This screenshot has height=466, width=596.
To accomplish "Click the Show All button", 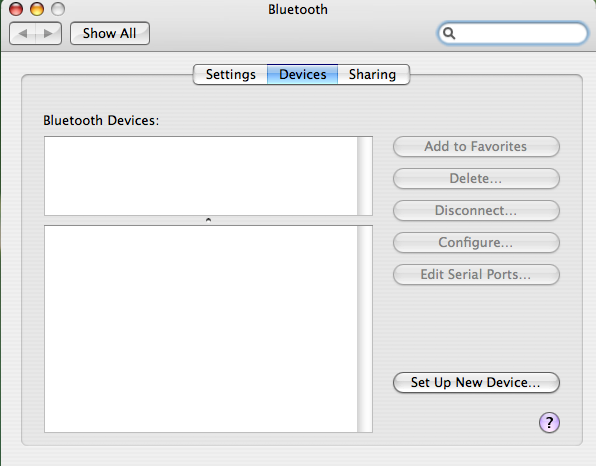I will tap(110, 33).
